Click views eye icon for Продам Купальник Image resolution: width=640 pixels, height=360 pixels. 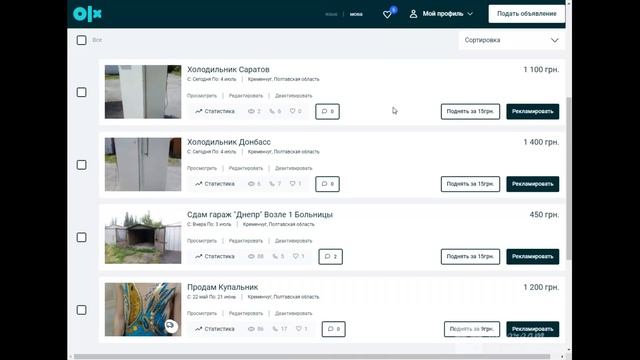pyautogui.click(x=251, y=329)
